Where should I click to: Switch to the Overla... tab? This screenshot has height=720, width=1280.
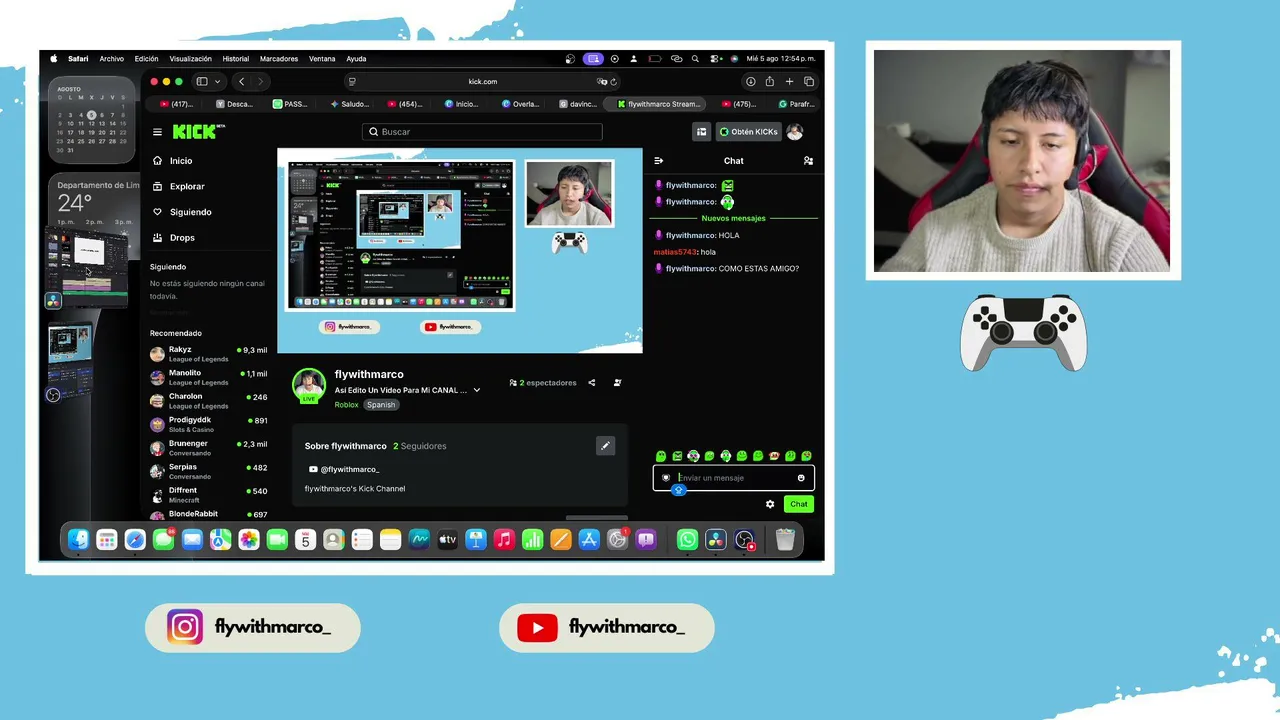coord(520,104)
